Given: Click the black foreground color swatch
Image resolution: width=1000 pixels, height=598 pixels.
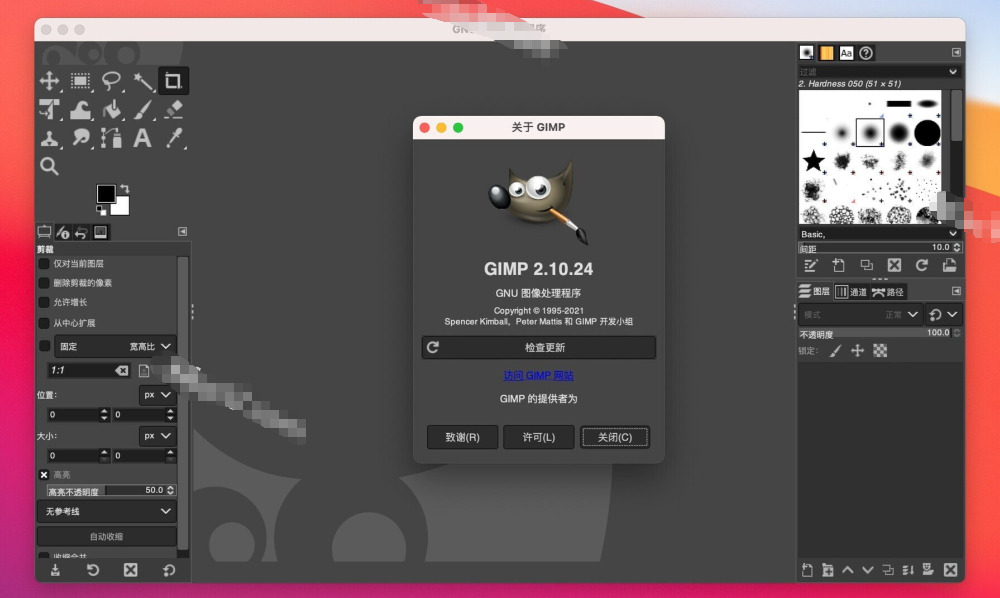Looking at the screenshot, I should click(105, 193).
